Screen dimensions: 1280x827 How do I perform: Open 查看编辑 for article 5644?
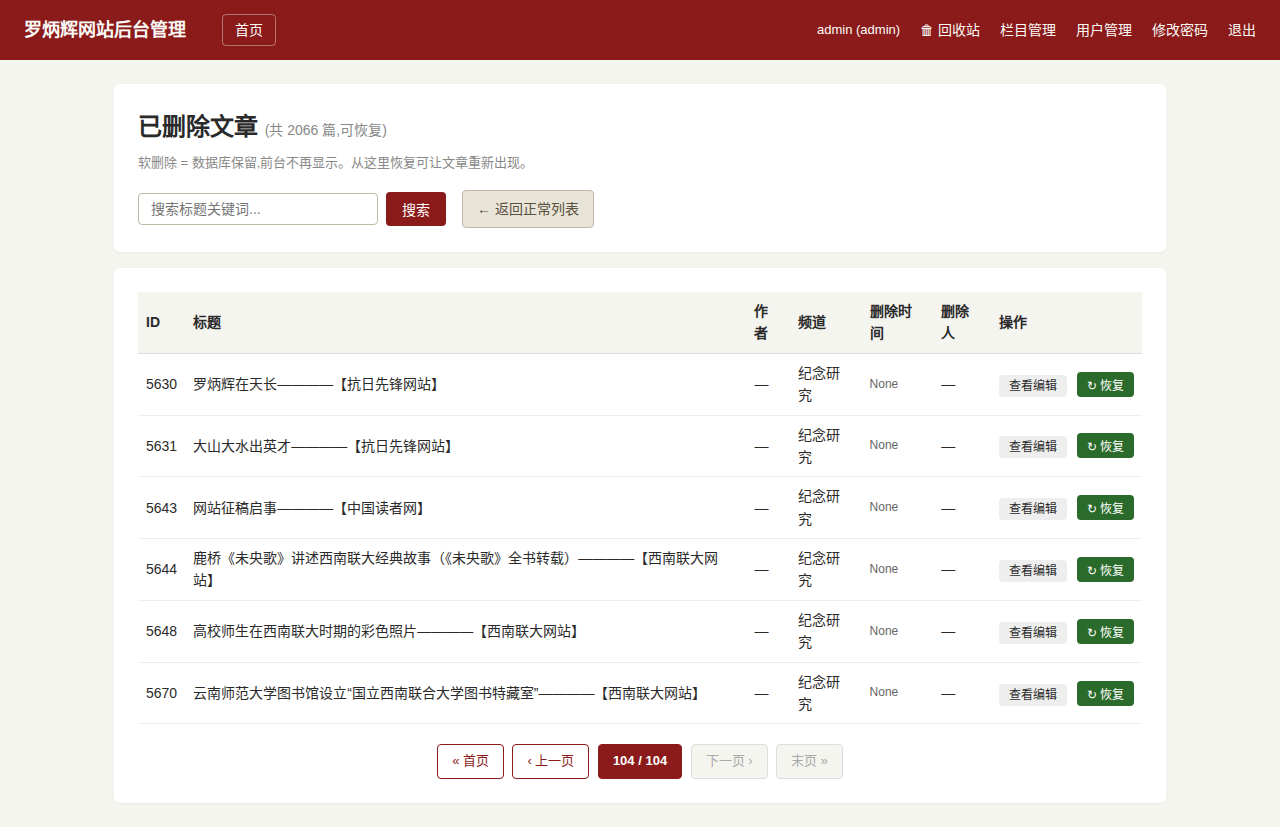pyautogui.click(x=1033, y=571)
